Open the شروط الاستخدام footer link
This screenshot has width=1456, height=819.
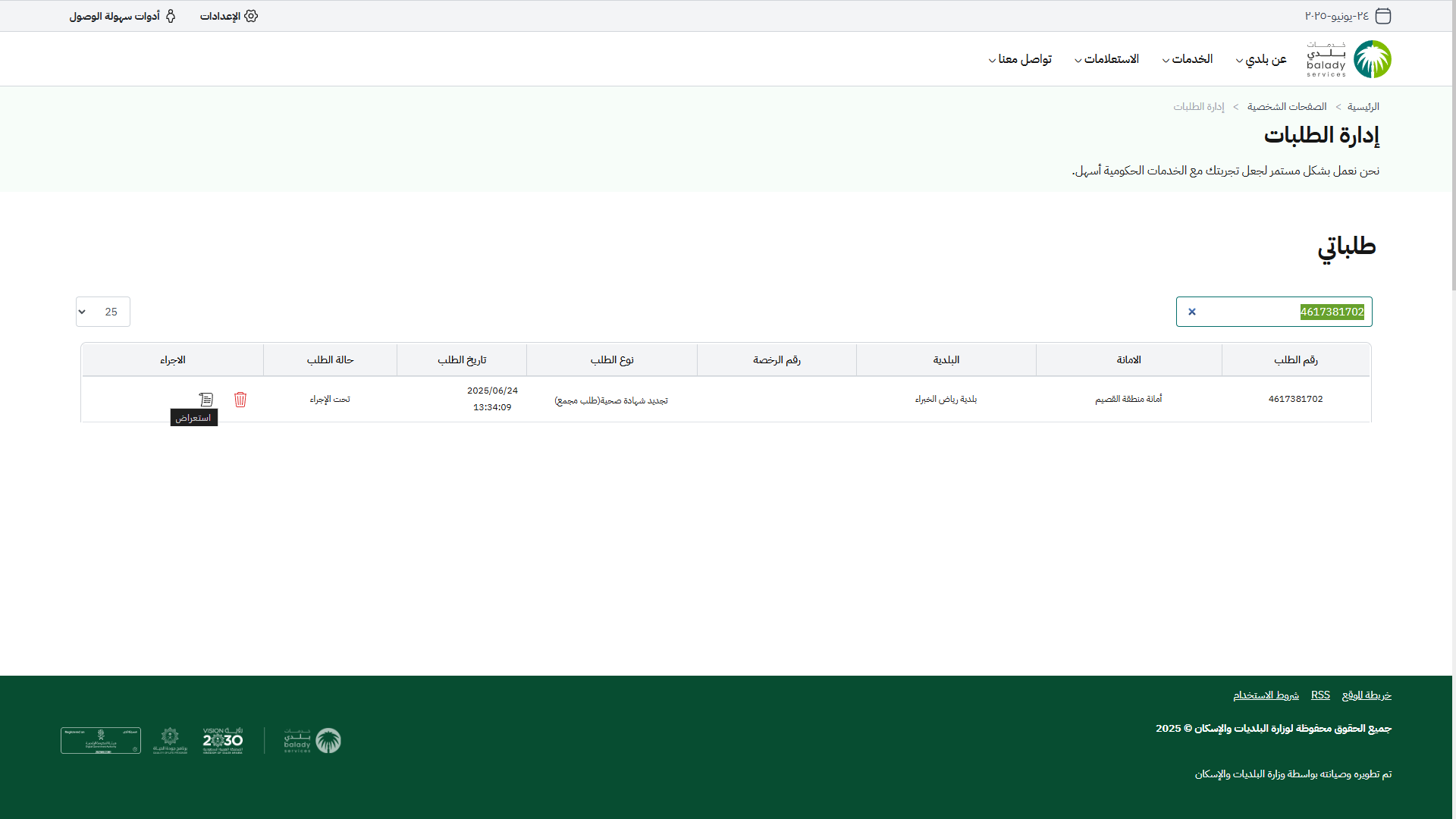click(1266, 695)
